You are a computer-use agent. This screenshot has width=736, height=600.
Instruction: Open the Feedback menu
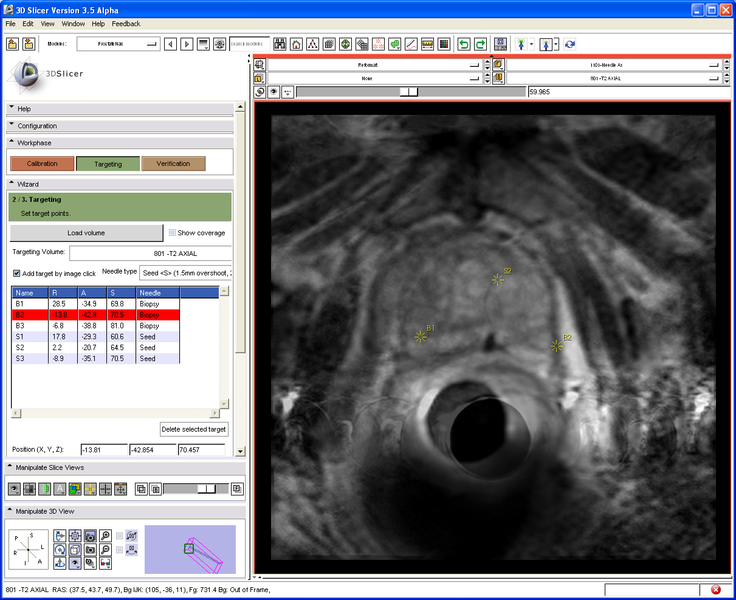point(126,23)
